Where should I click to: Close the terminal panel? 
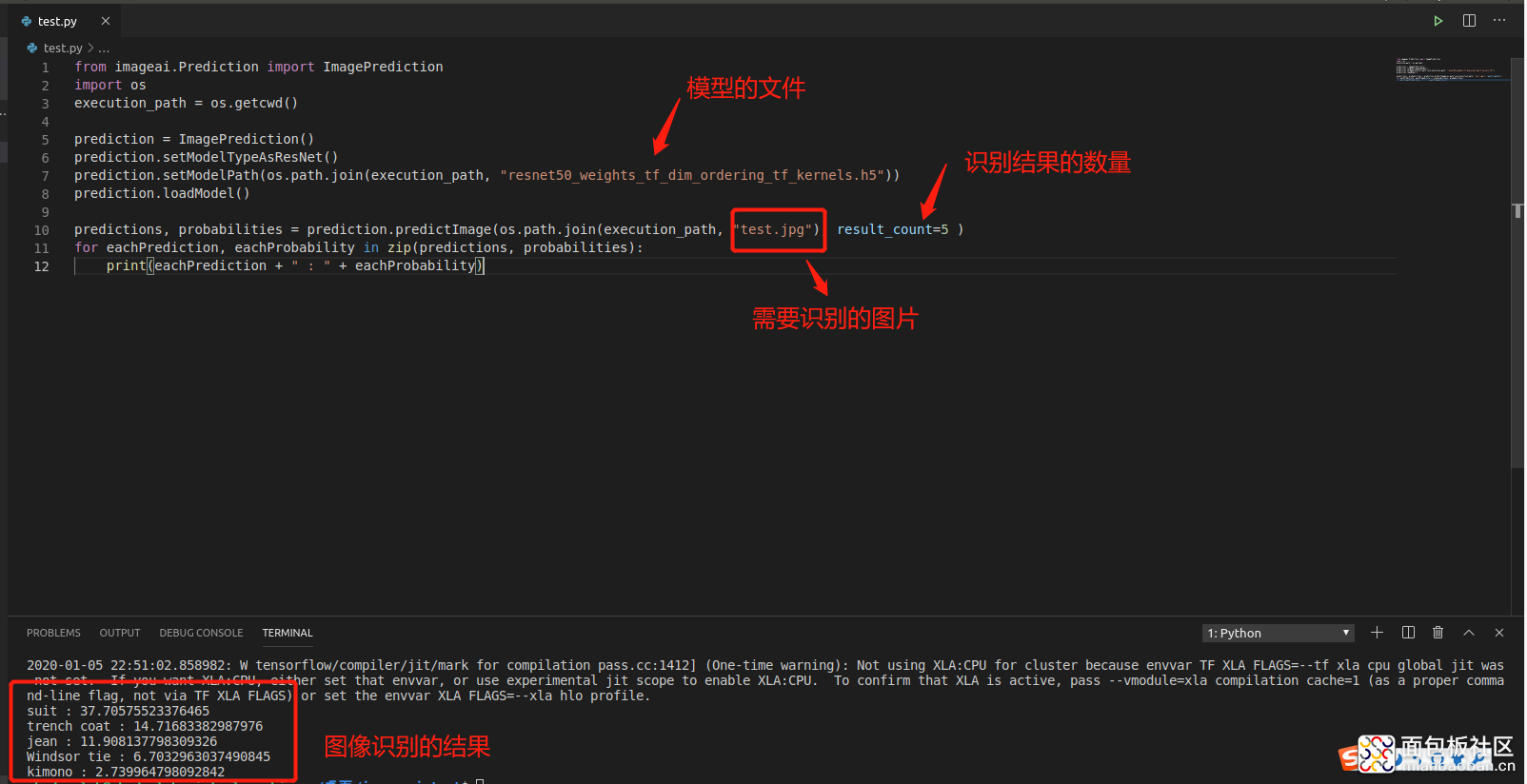tap(1499, 633)
